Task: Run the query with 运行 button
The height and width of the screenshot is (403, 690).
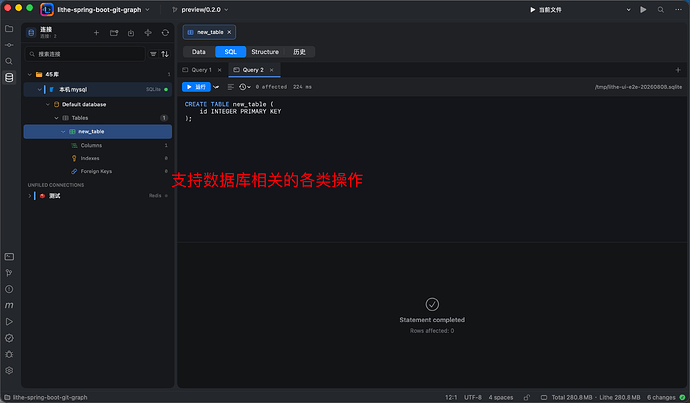Action: click(196, 87)
